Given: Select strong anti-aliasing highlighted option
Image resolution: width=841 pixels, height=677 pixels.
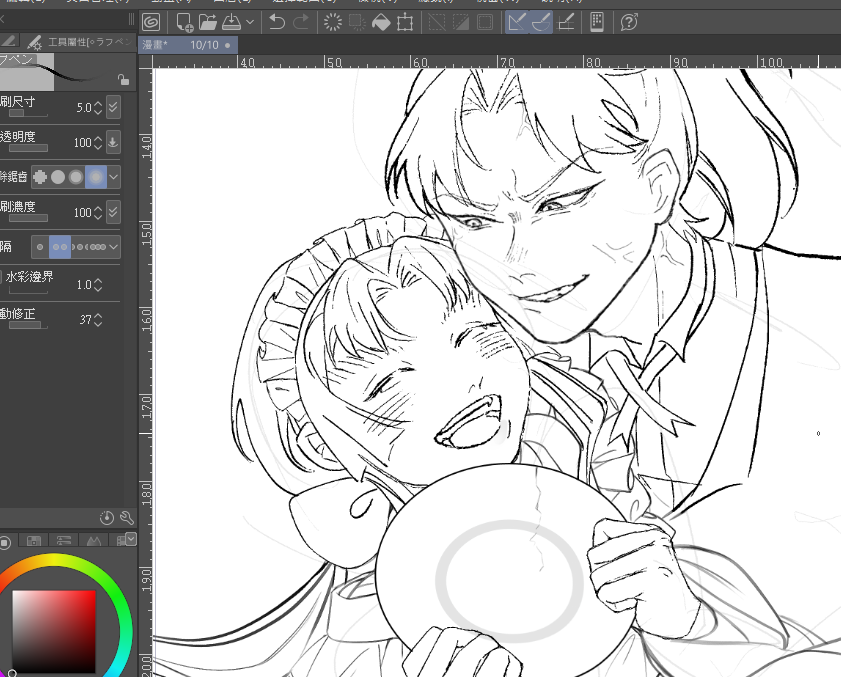Looking at the screenshot, I should (x=96, y=177).
